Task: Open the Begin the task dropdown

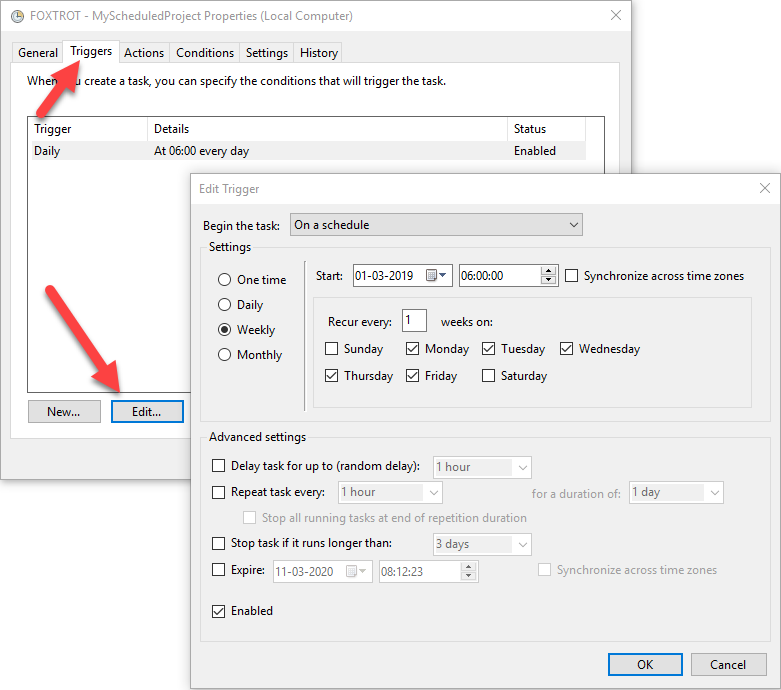Action: click(x=436, y=225)
